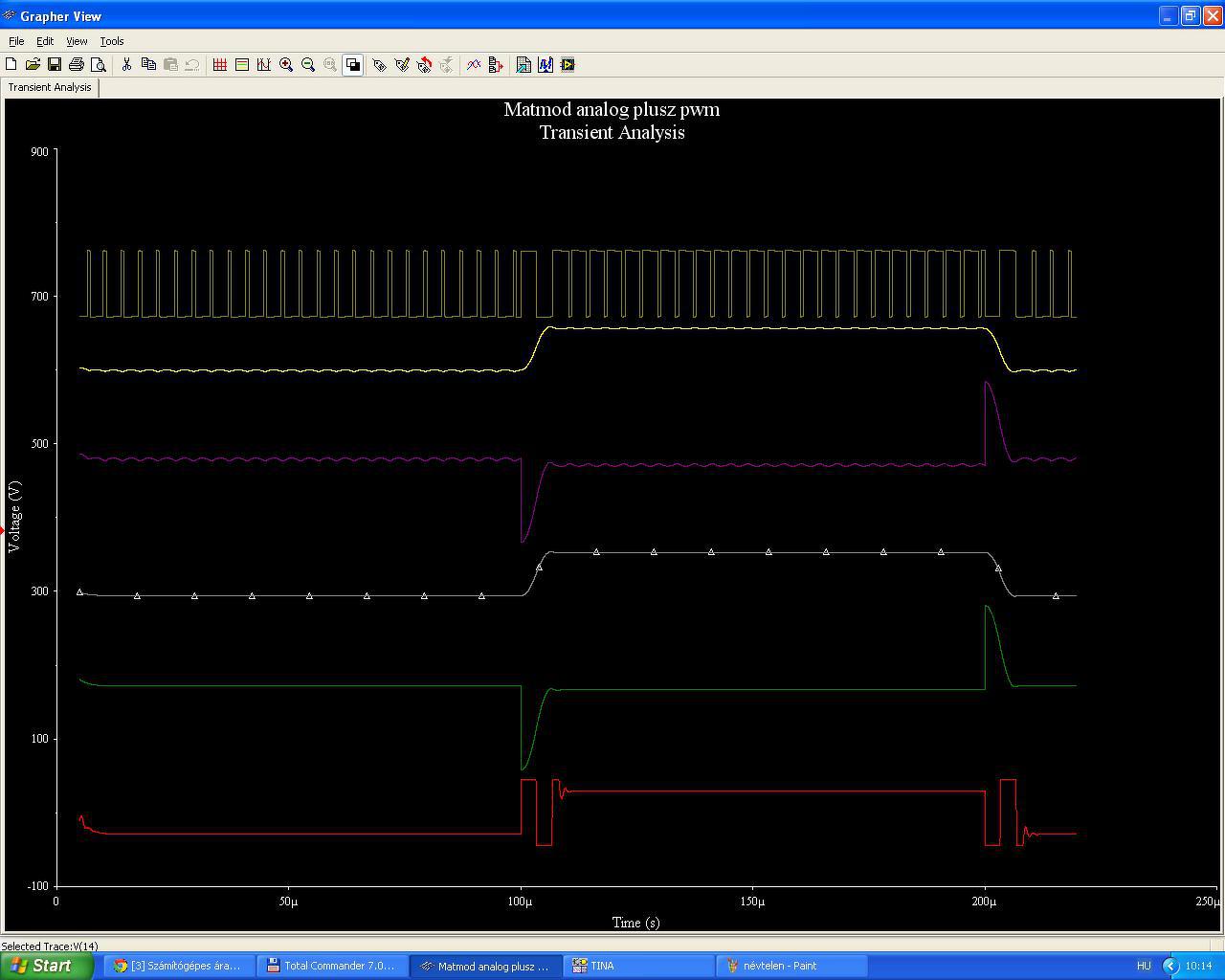Click the tag with checkmark icon
The image size is (1225, 980).
coord(402,64)
